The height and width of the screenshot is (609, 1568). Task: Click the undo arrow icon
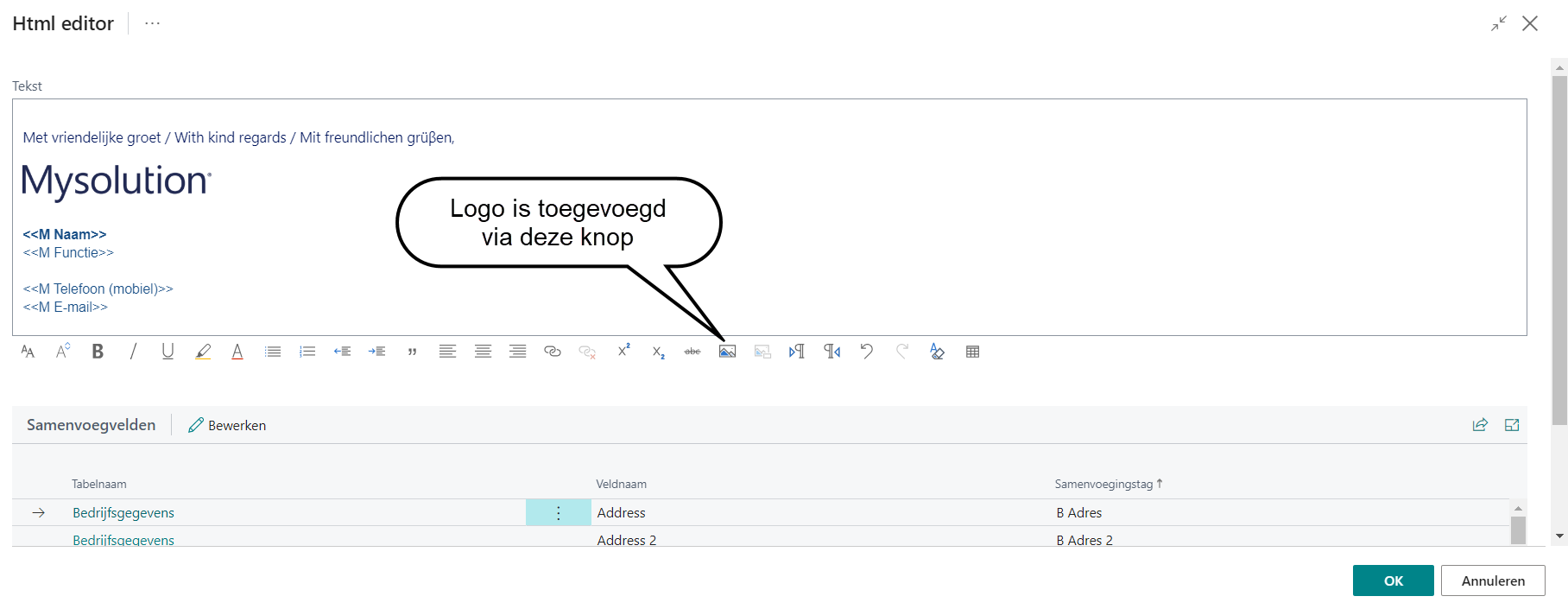pyautogui.click(x=867, y=352)
